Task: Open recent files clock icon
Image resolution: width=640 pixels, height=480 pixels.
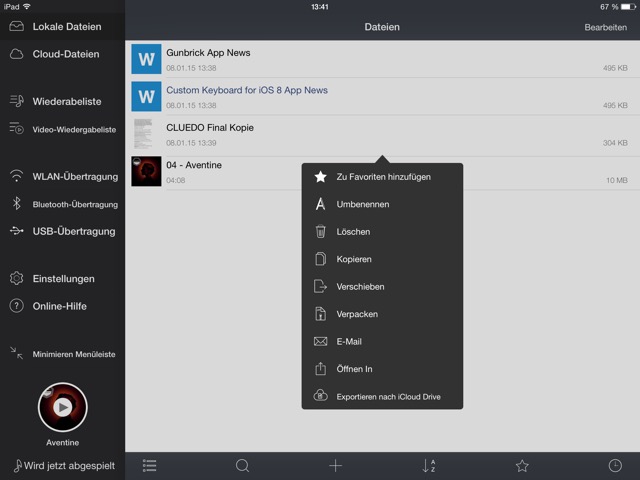Action: coord(615,466)
